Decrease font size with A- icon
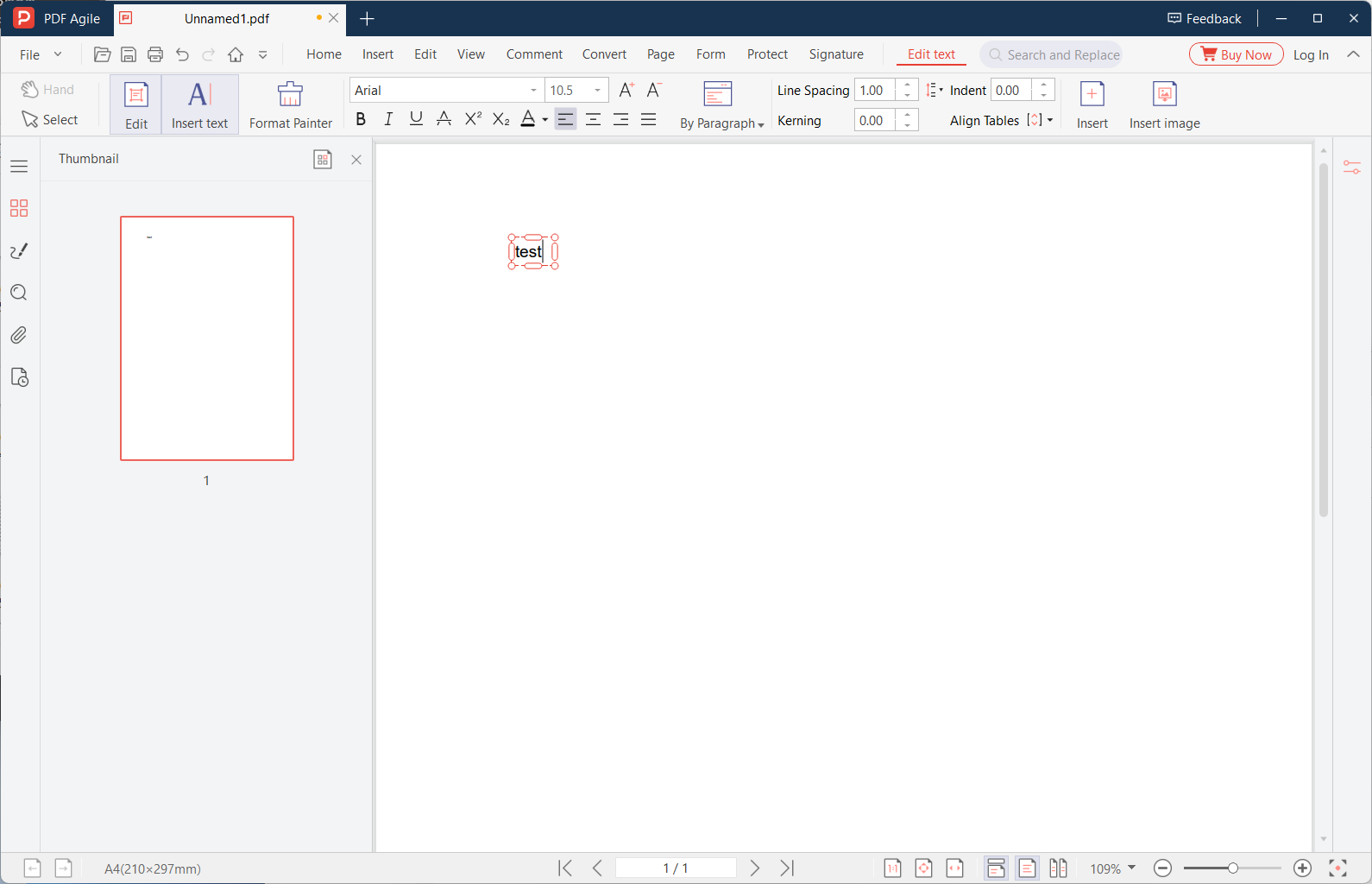 point(655,90)
